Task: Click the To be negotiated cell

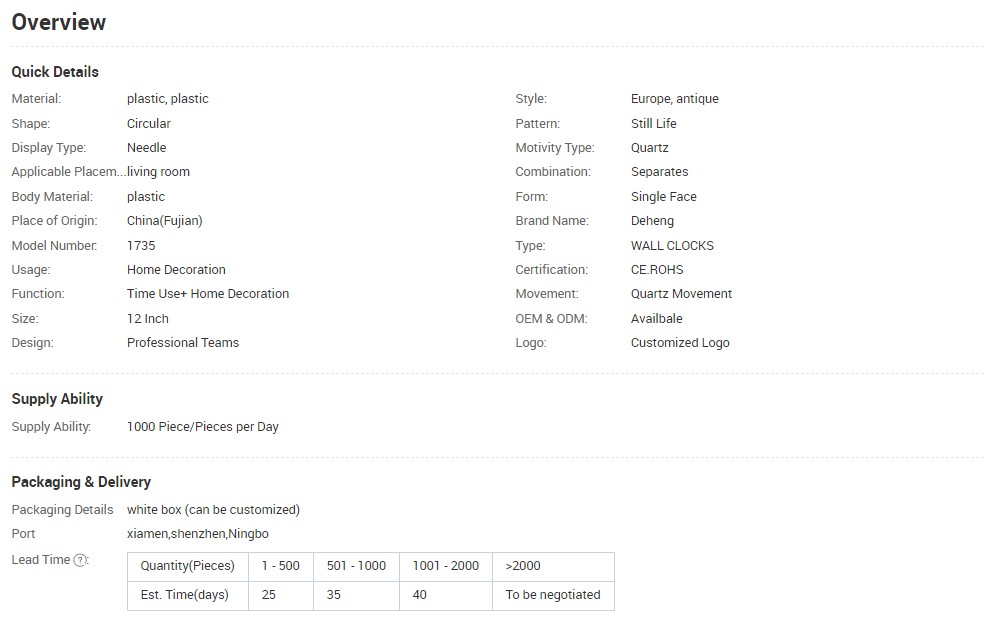Action: tap(553, 596)
